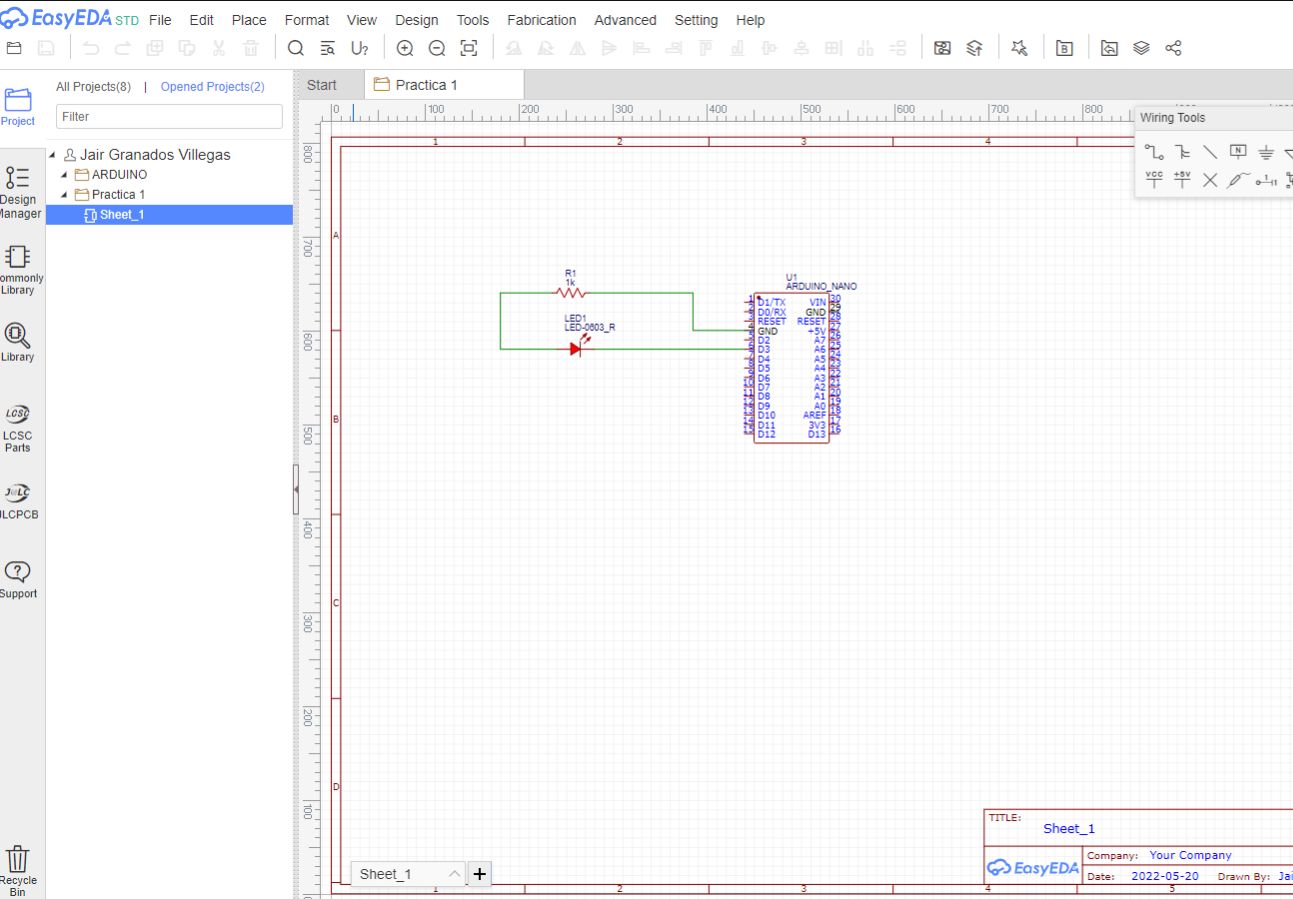Open the Fabrication menu
This screenshot has height=899, width=1293.
541,19
